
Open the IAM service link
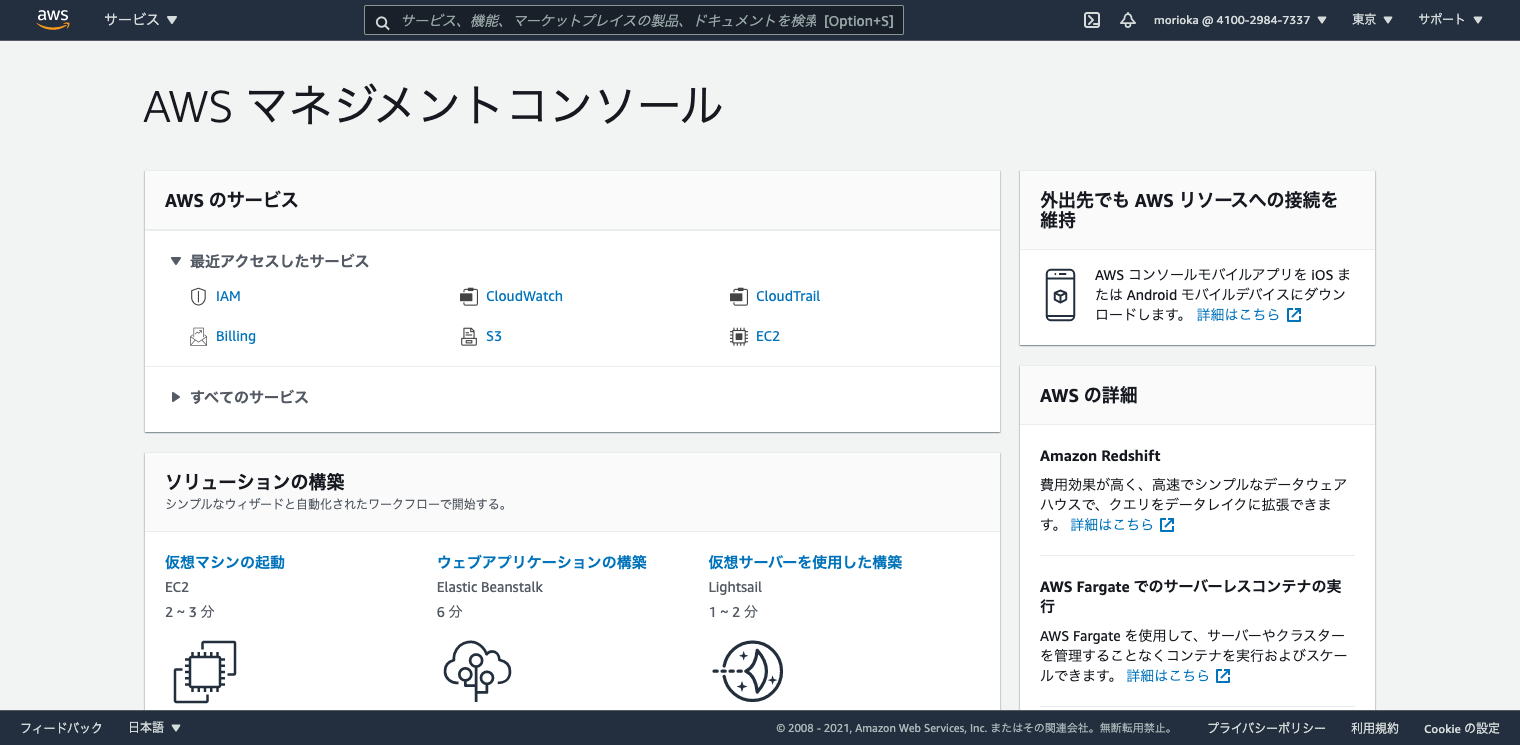click(x=228, y=297)
